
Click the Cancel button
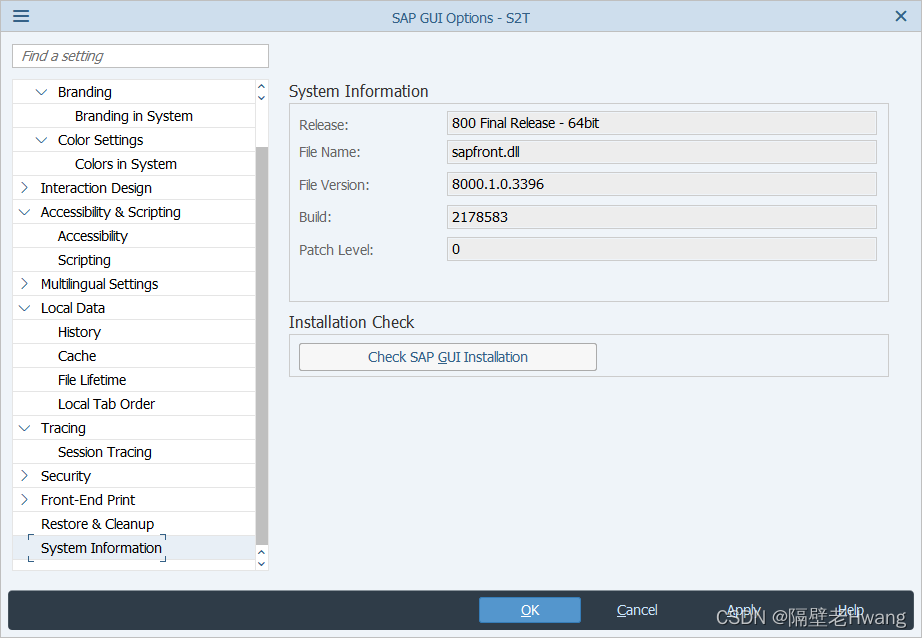(637, 610)
